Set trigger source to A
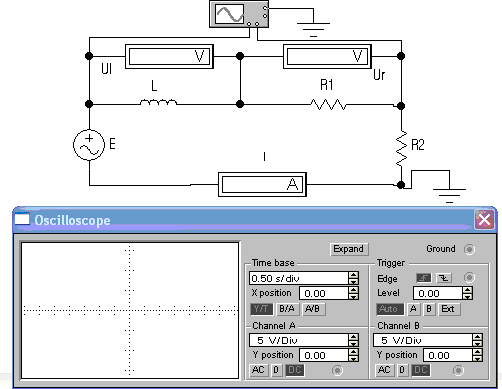502x389 pixels. coord(413,309)
